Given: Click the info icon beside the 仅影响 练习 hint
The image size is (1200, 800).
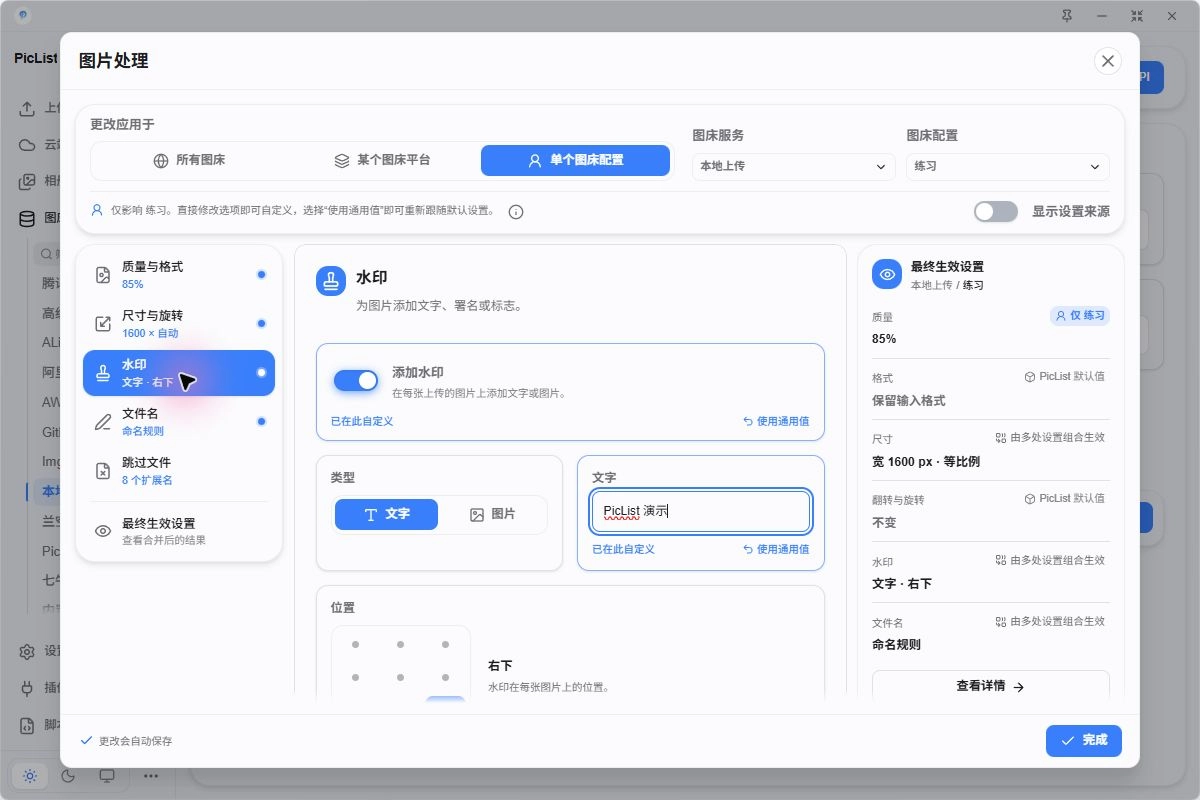Looking at the screenshot, I should [x=516, y=212].
